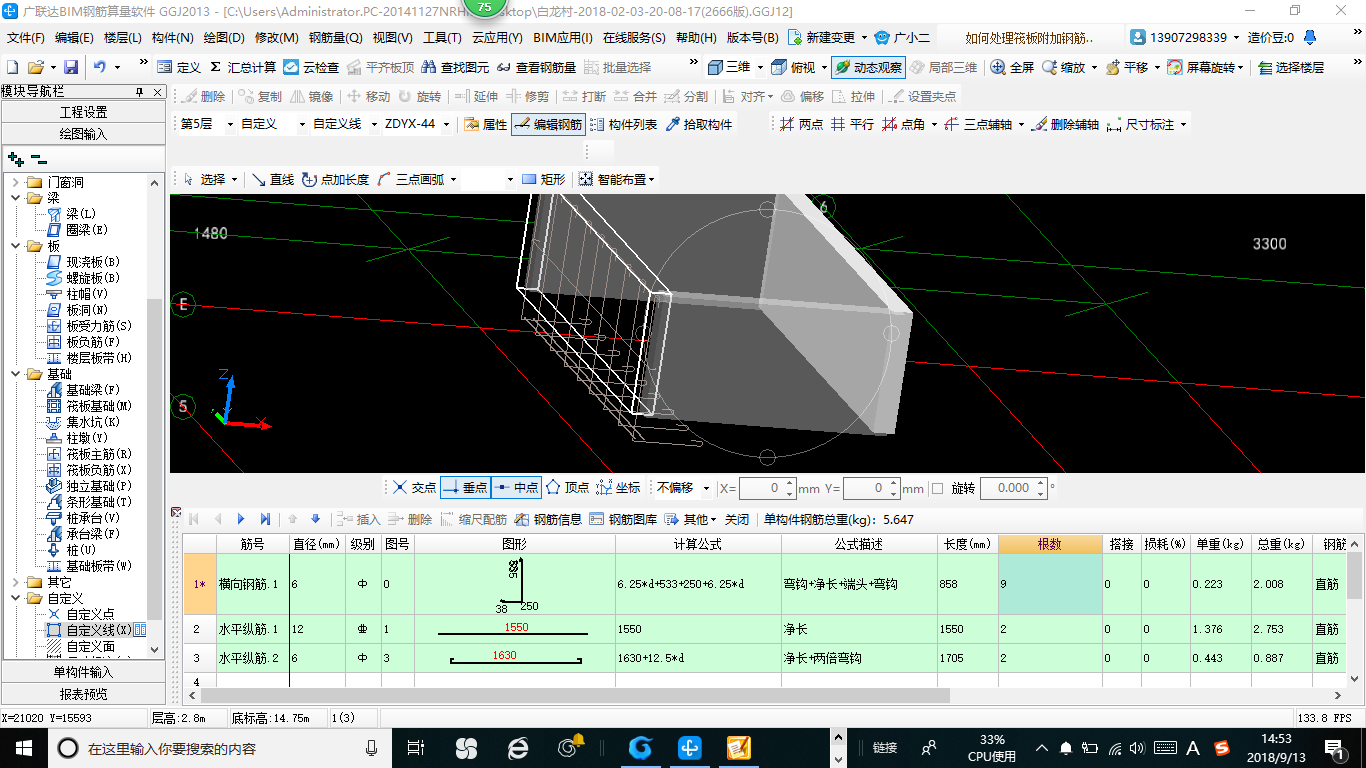Open 查找图元 find element tool
1366x768 pixels.
456,67
